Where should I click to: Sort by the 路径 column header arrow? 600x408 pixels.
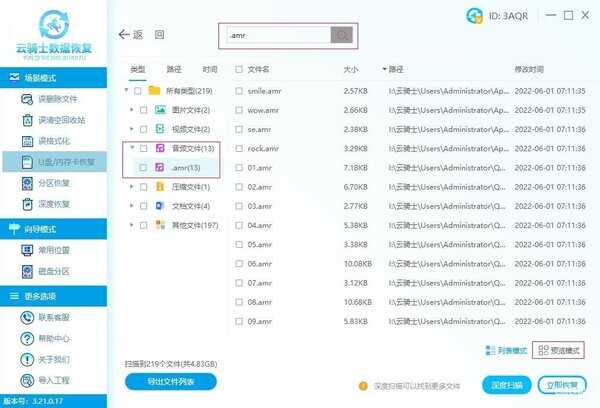(384, 69)
